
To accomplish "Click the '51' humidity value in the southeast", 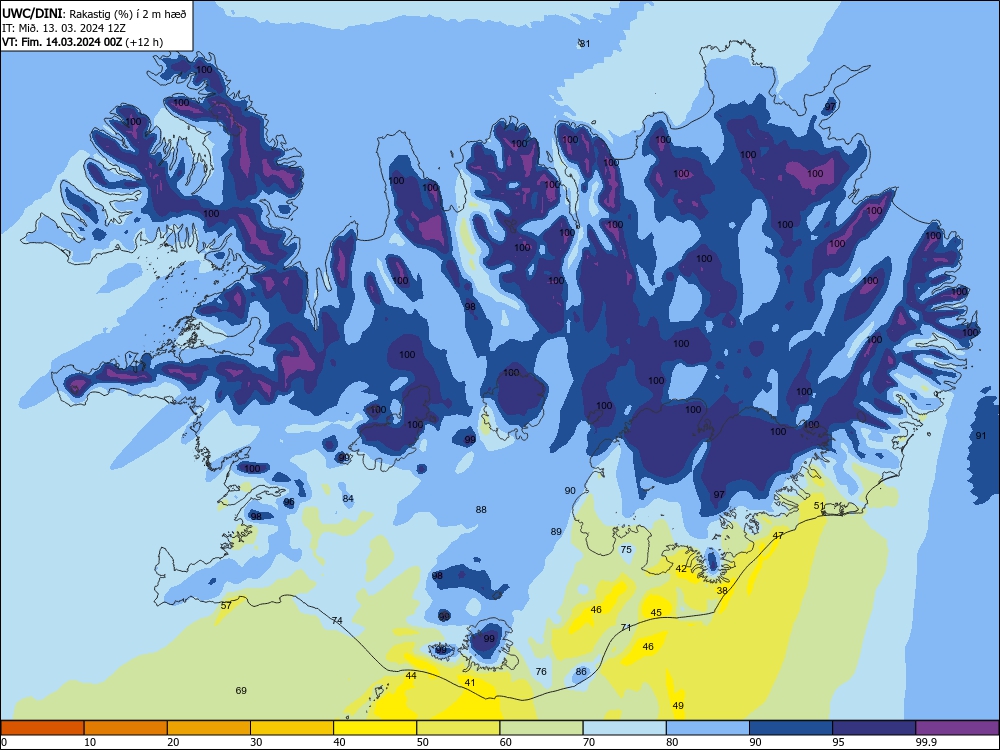I will 820,506.
